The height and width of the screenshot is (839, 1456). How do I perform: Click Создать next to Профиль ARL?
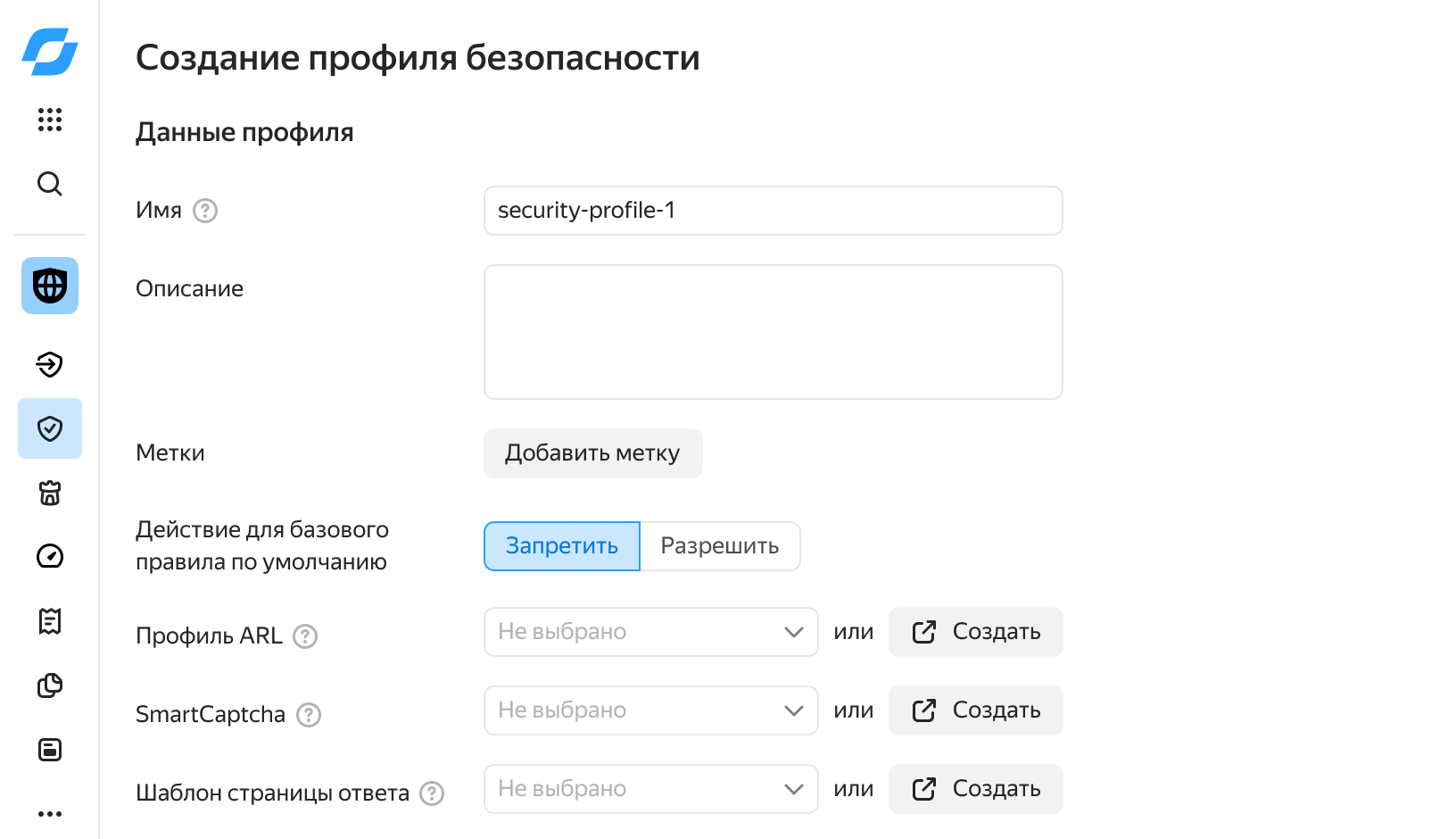pos(975,632)
